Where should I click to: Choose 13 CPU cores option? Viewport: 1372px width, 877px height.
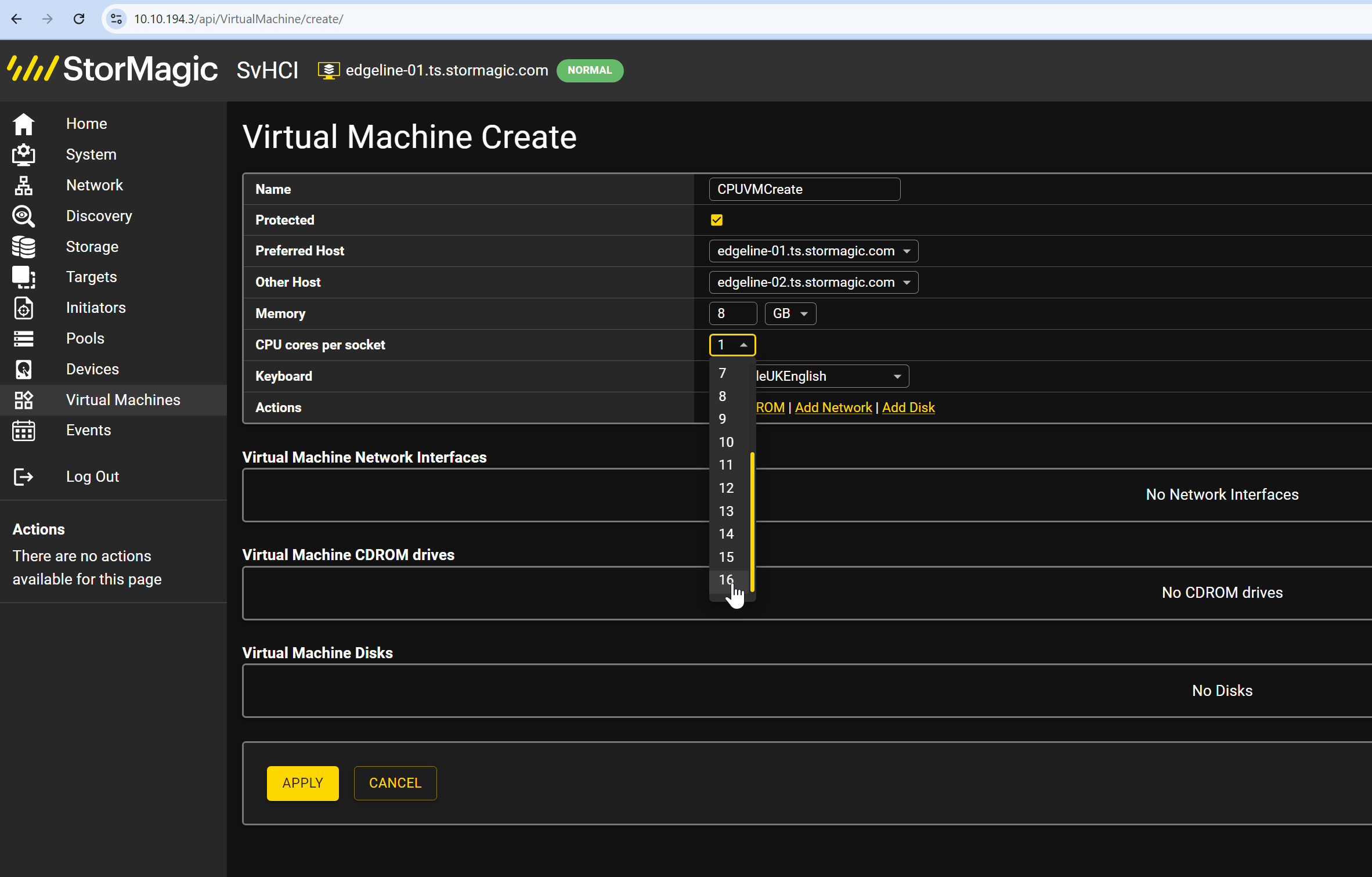[x=730, y=511]
